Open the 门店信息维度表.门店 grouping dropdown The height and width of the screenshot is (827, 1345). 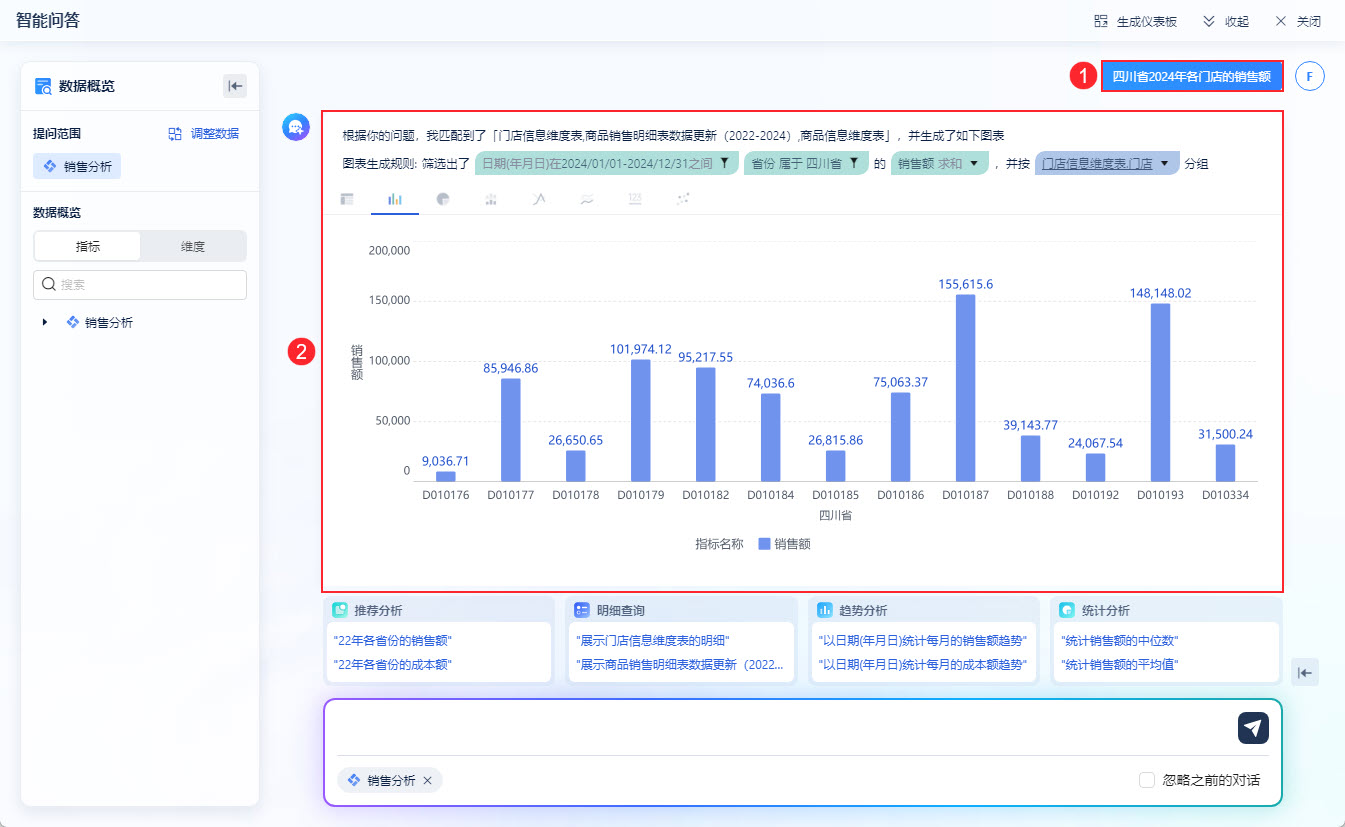point(1107,163)
